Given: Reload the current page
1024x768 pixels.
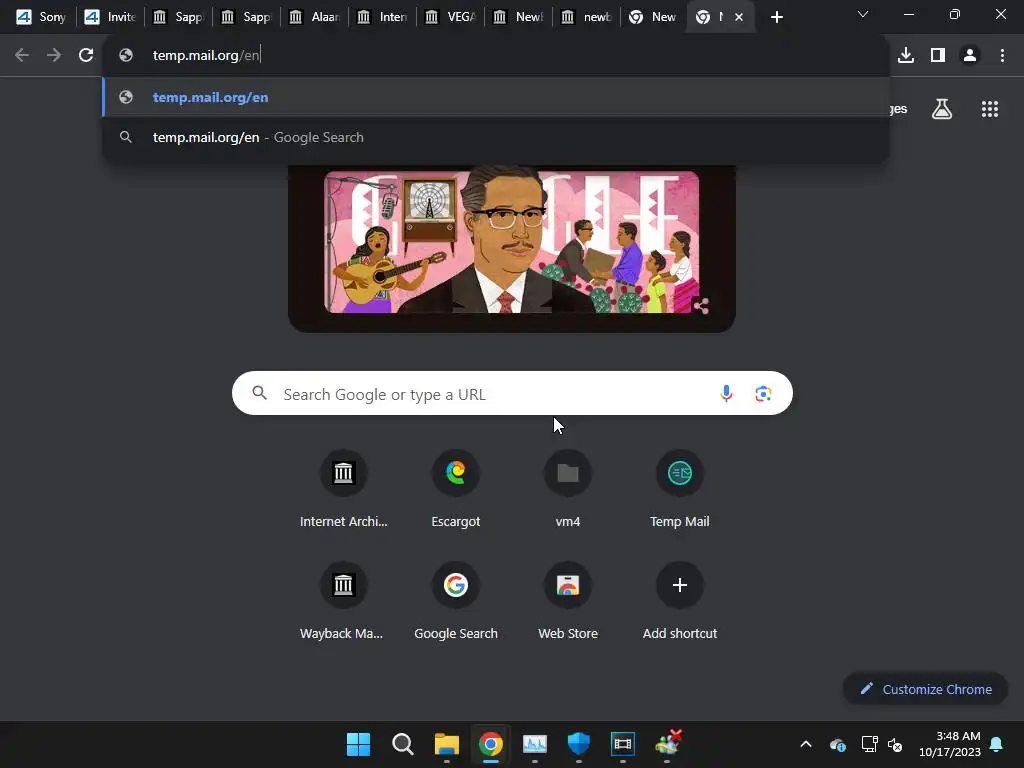Looking at the screenshot, I should 86,55.
